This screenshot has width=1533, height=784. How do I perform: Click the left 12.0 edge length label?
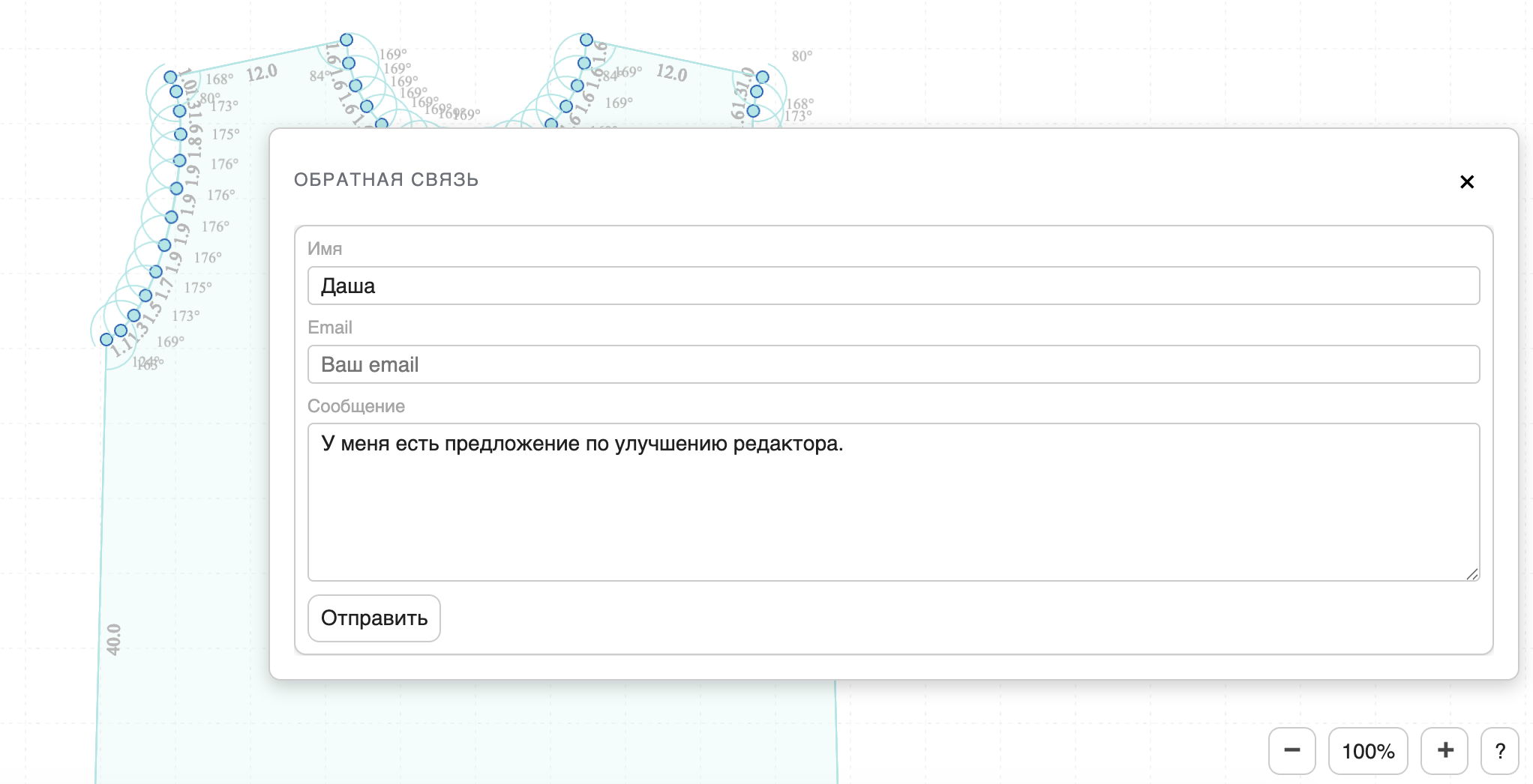(x=262, y=73)
